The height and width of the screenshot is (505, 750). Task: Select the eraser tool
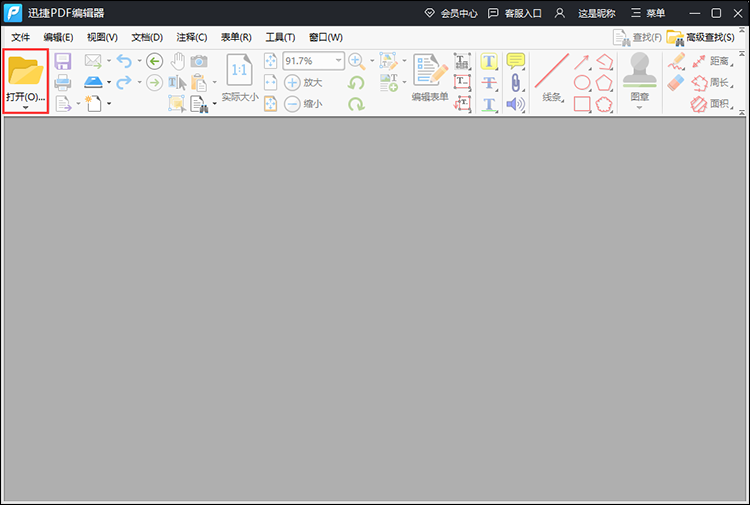tap(676, 82)
